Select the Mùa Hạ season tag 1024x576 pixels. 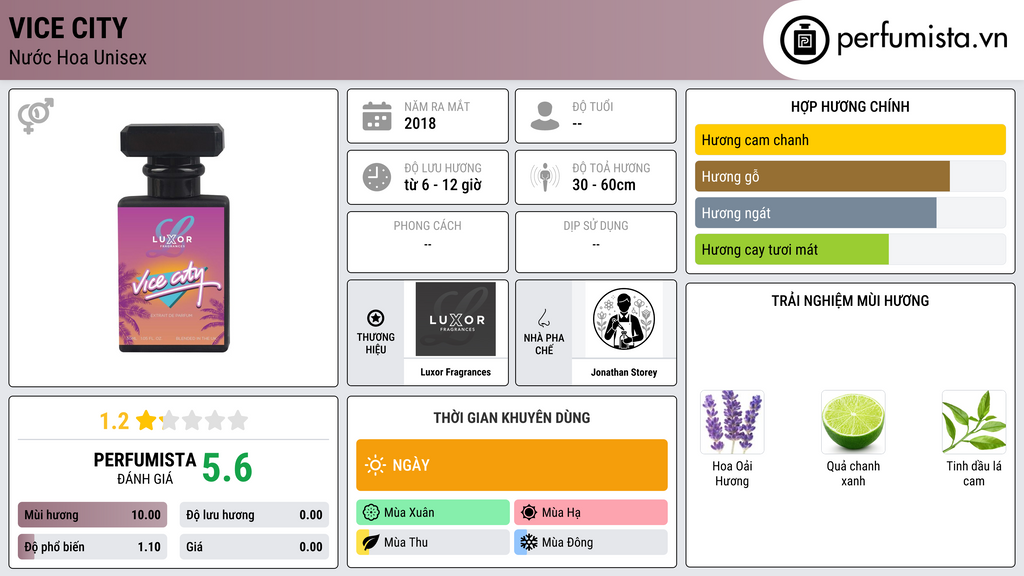coord(591,512)
